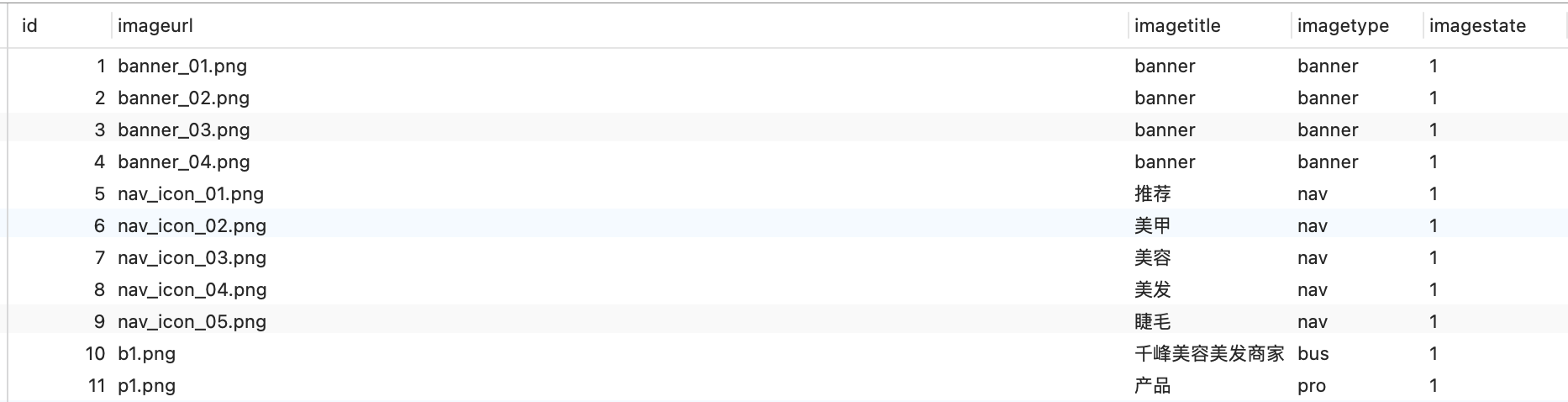Viewport: 1568px width, 402px height.
Task: Click the imageurl column header
Action: pyautogui.click(x=620, y=26)
